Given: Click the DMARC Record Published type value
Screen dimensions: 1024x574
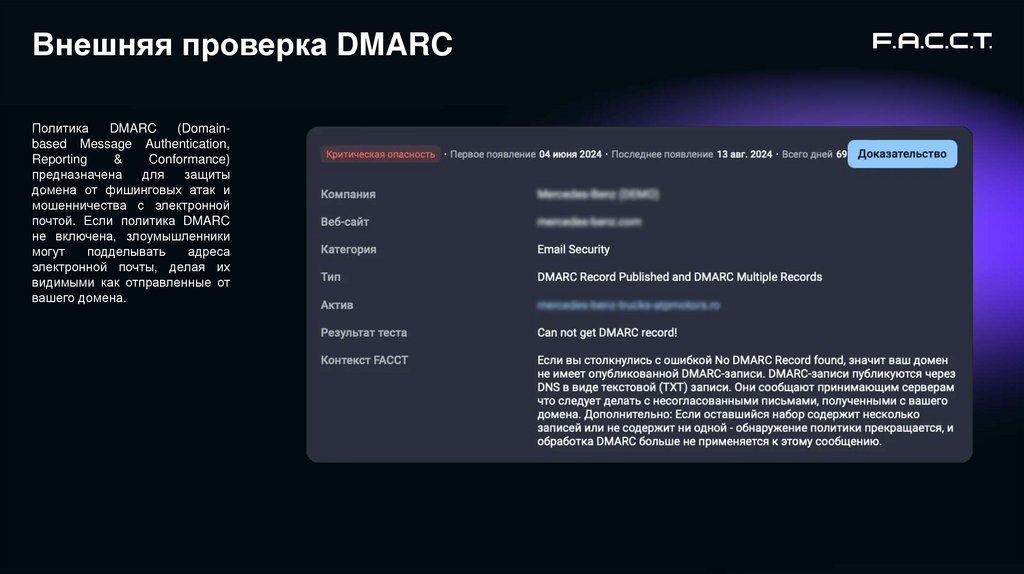Looking at the screenshot, I should click(679, 277).
